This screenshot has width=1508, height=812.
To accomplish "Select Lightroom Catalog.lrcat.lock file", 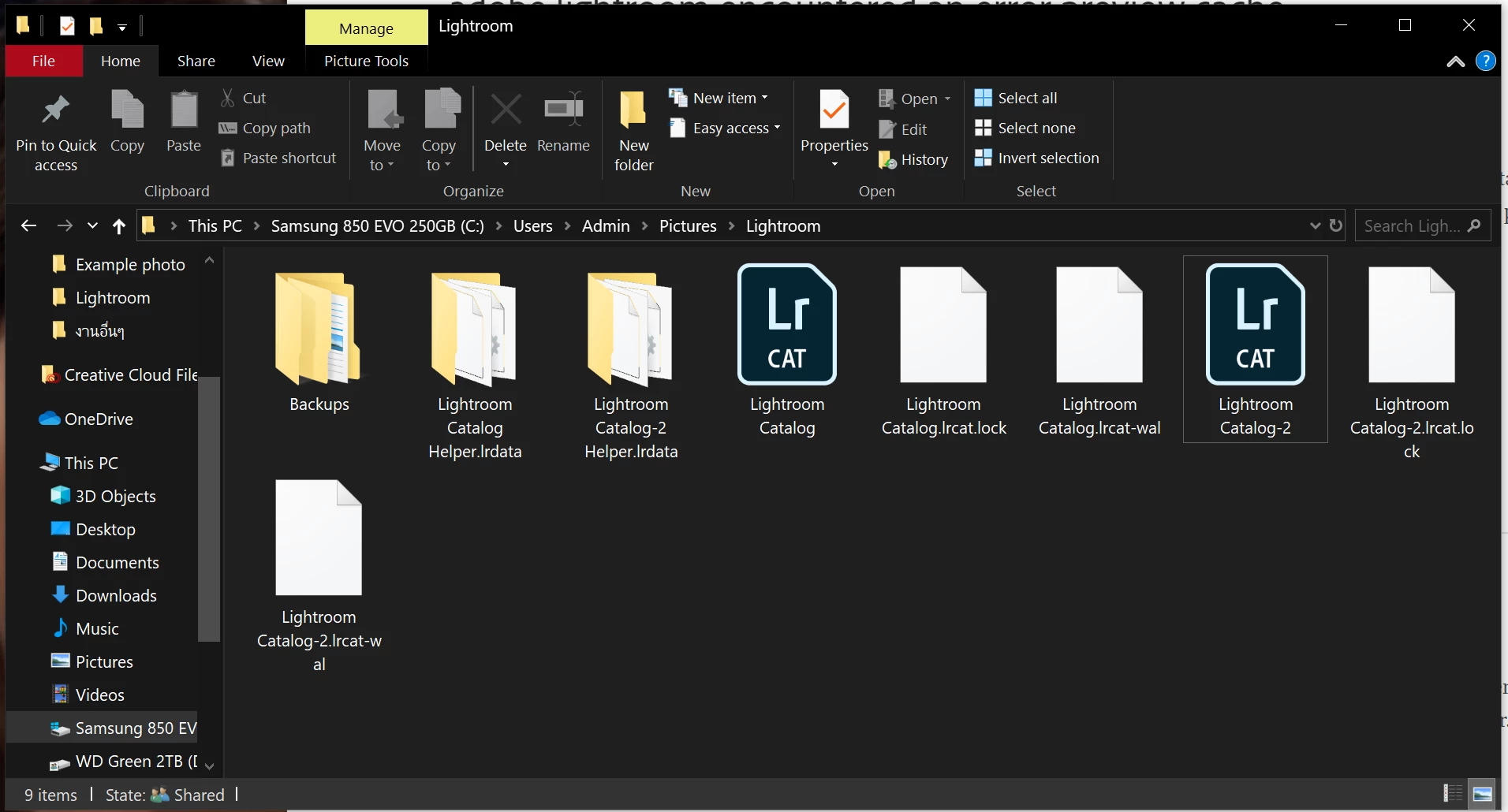I will click(x=943, y=351).
